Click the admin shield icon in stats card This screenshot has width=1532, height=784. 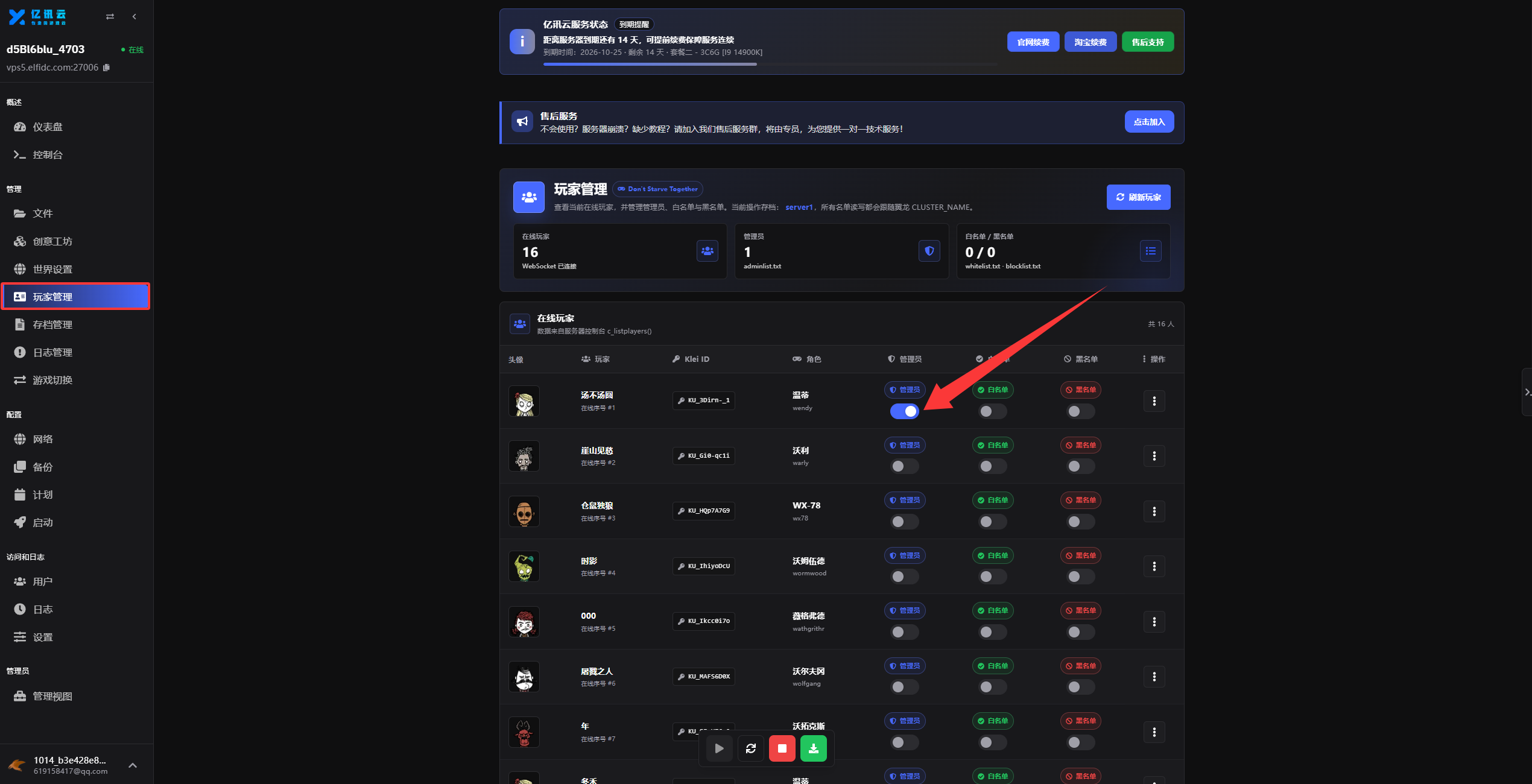pos(929,251)
